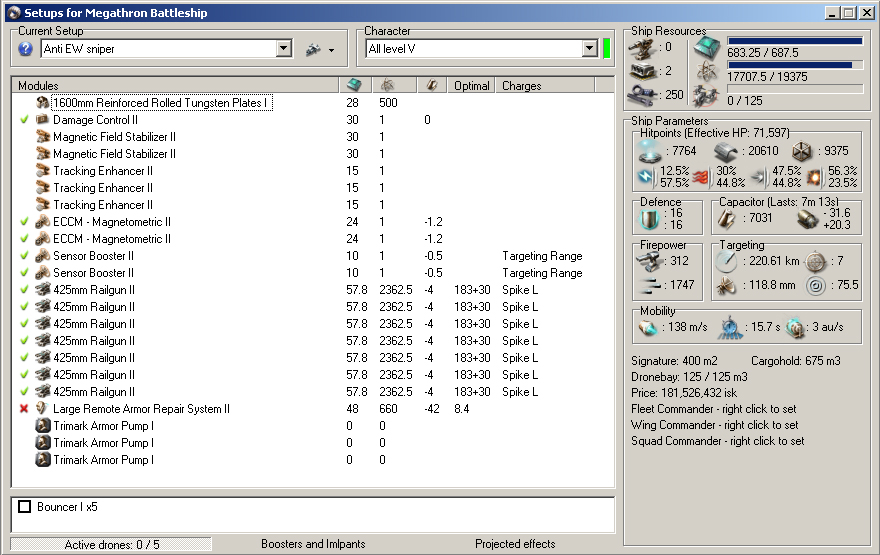
Task: Click the targeting range icon showing 220.61 km
Action: [727, 262]
